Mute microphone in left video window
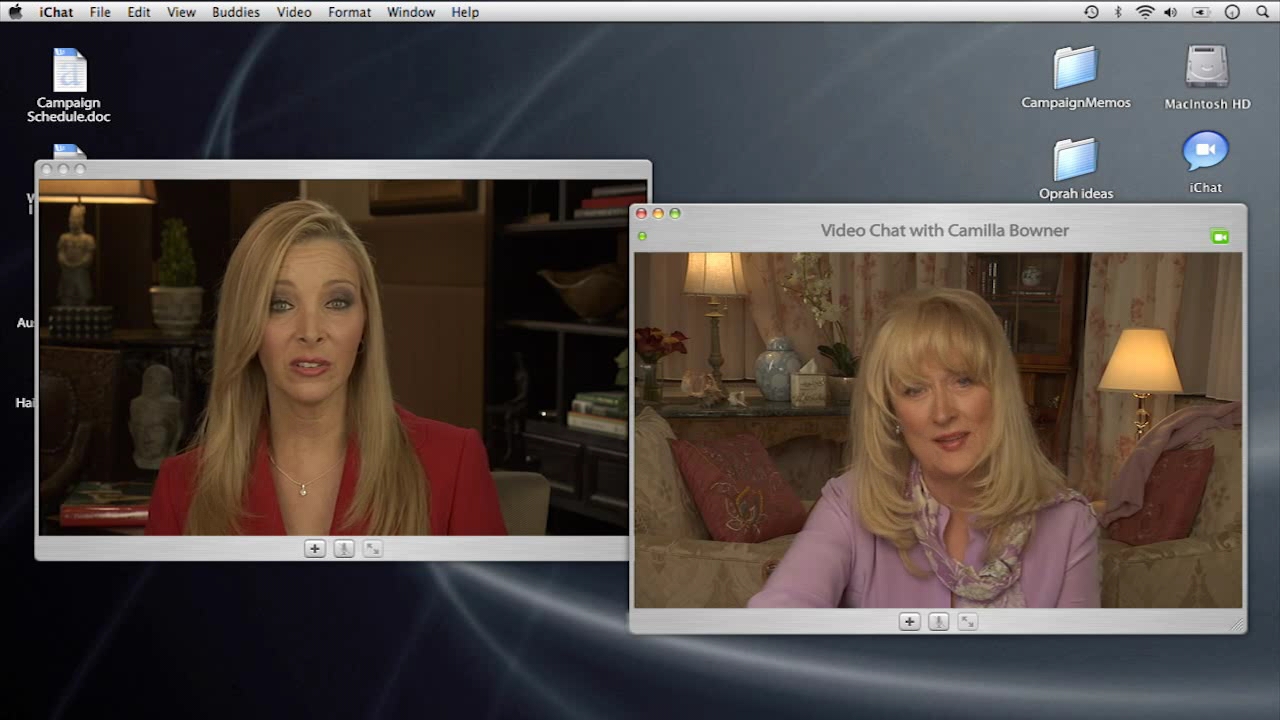1280x720 pixels. [343, 548]
